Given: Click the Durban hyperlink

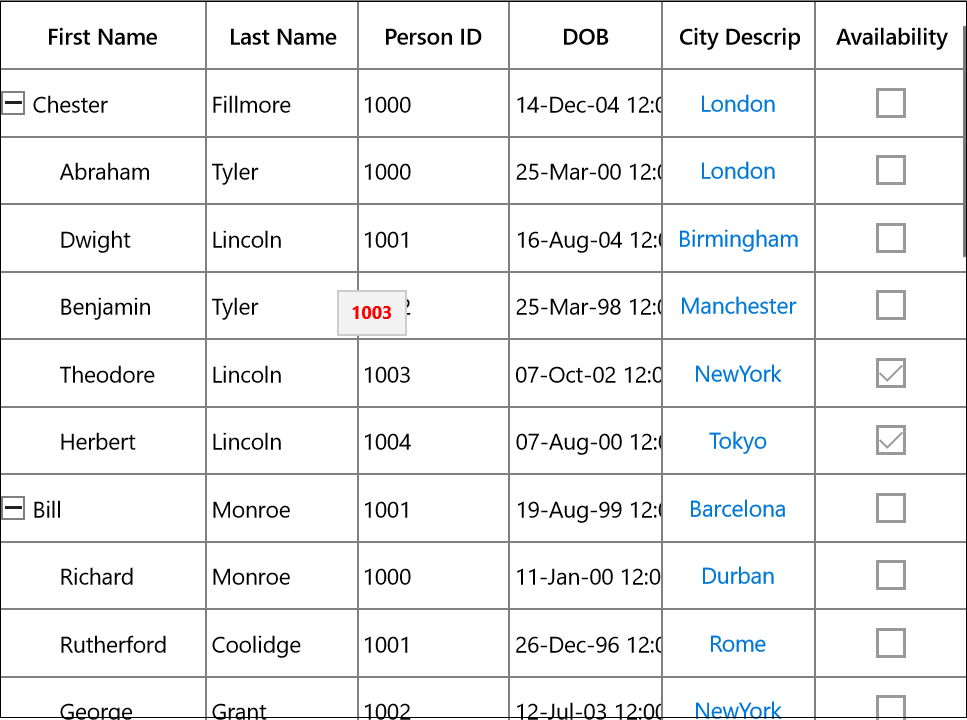Looking at the screenshot, I should coord(738,576).
